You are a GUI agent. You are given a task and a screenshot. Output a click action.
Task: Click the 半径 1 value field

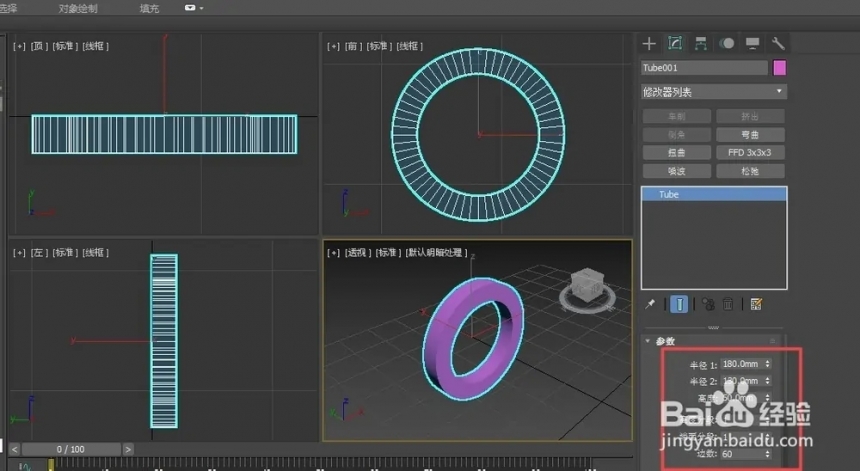click(x=742, y=364)
